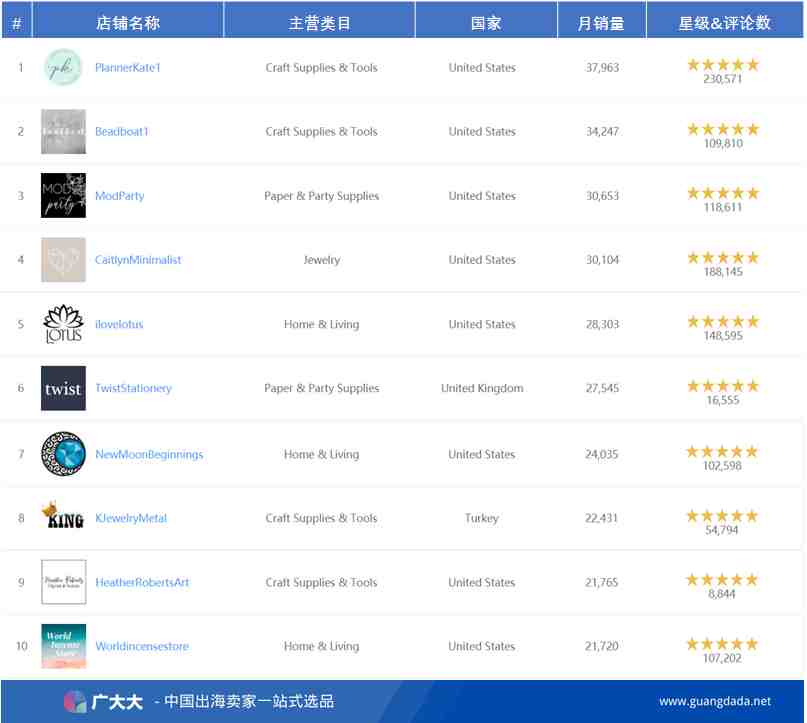807x723 pixels.
Task: Open the Beadboat1 shop link
Action: point(121,132)
